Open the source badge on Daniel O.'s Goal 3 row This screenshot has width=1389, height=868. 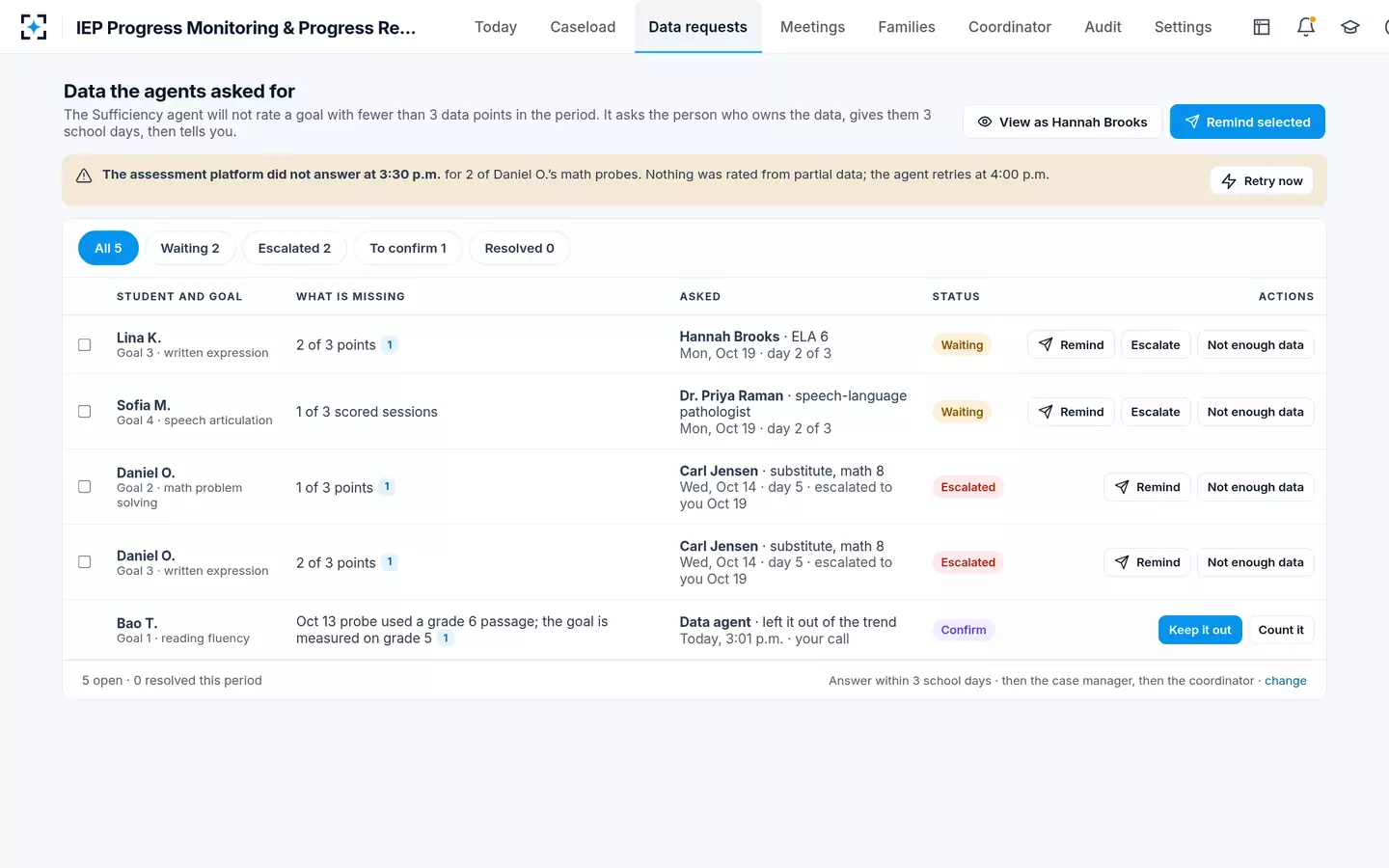pos(390,562)
